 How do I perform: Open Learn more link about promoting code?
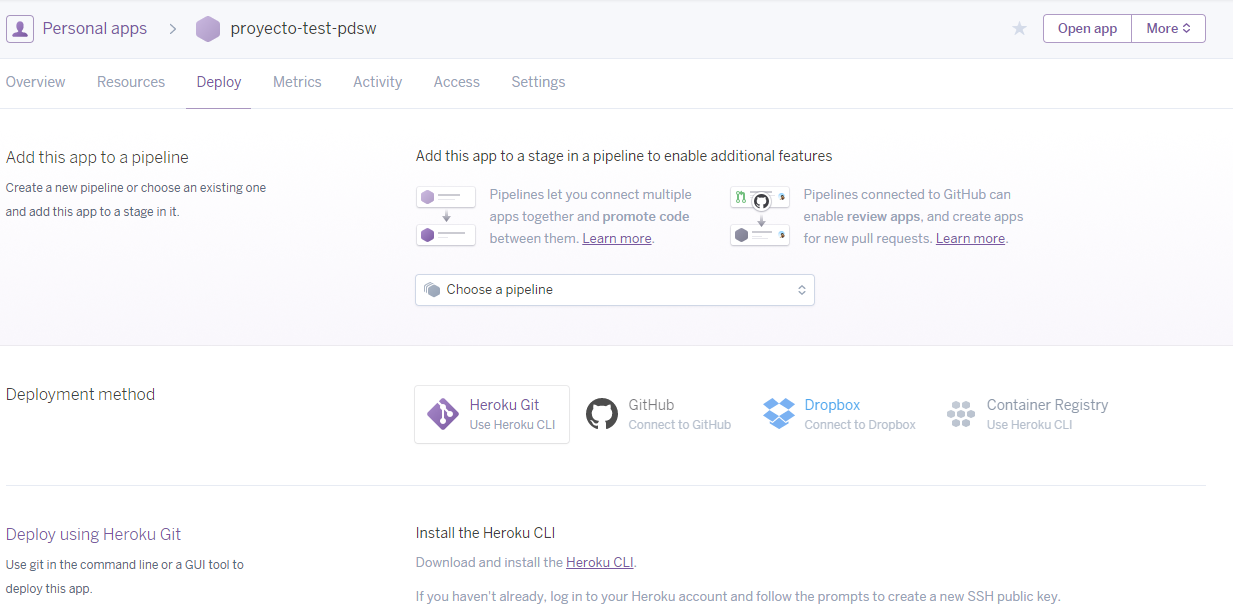point(617,238)
